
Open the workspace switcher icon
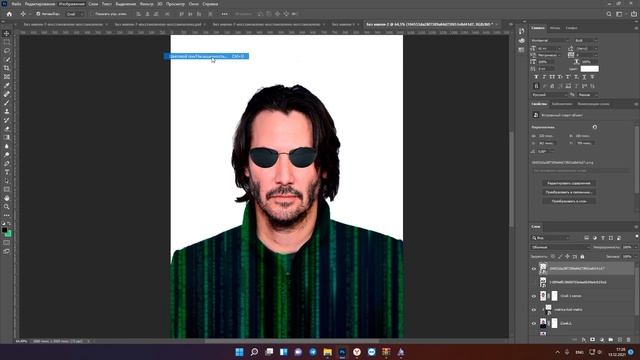tap(619, 14)
